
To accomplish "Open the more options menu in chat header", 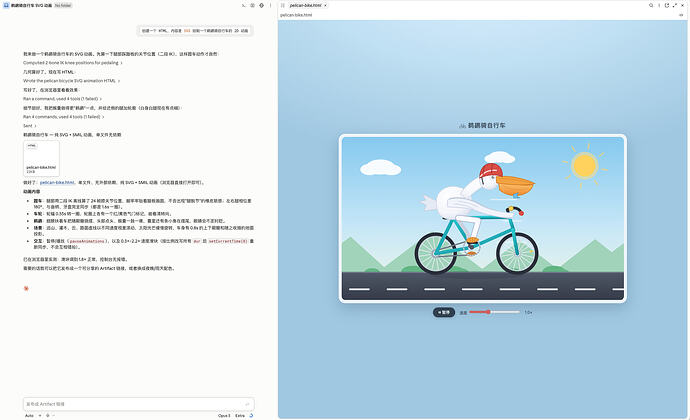I will pos(270,5).
